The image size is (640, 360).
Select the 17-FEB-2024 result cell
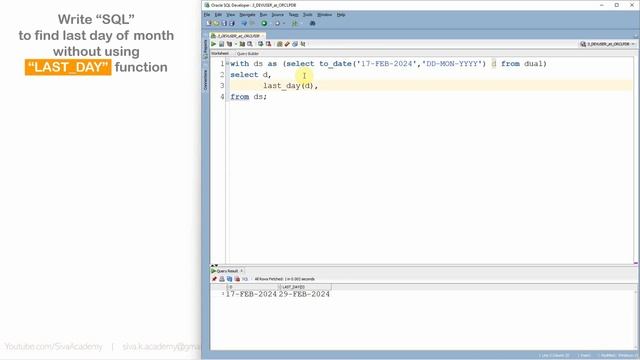tap(251, 294)
